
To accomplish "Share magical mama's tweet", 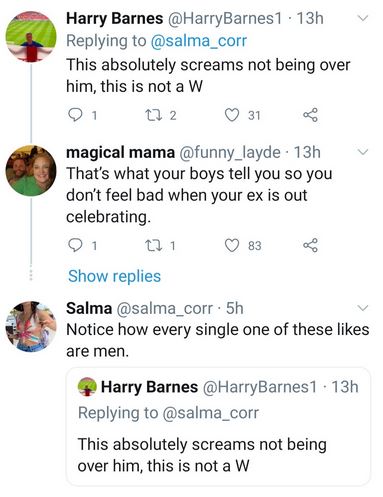I will [310, 246].
